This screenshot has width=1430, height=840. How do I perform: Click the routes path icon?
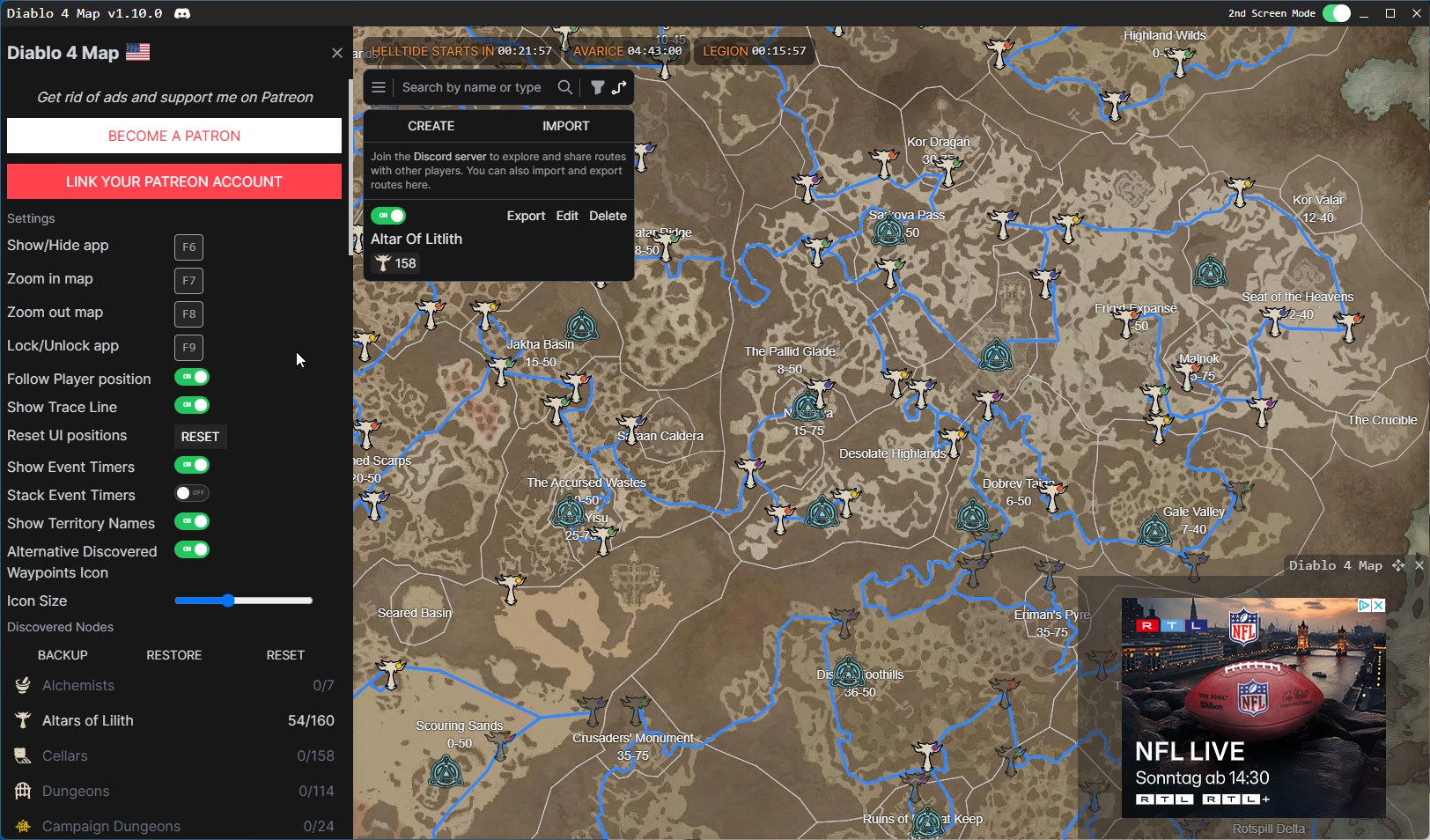(619, 87)
